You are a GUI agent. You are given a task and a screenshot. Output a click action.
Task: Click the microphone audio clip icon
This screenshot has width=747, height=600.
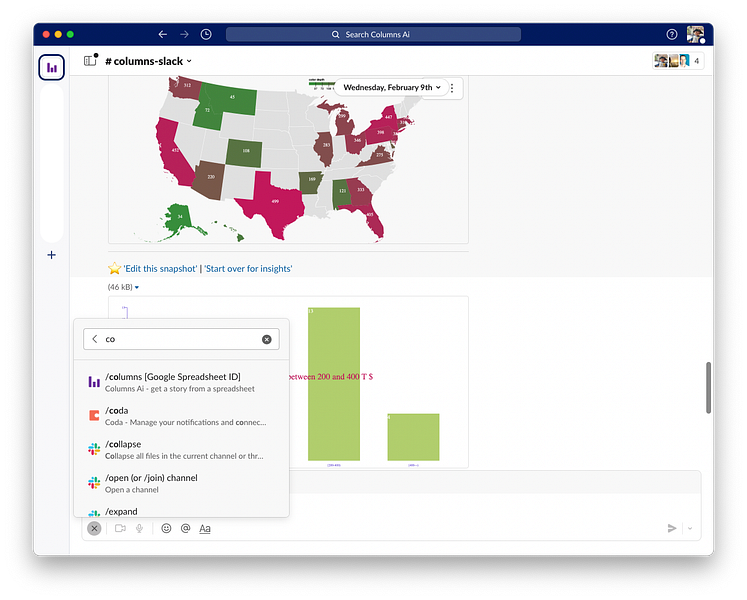point(140,528)
